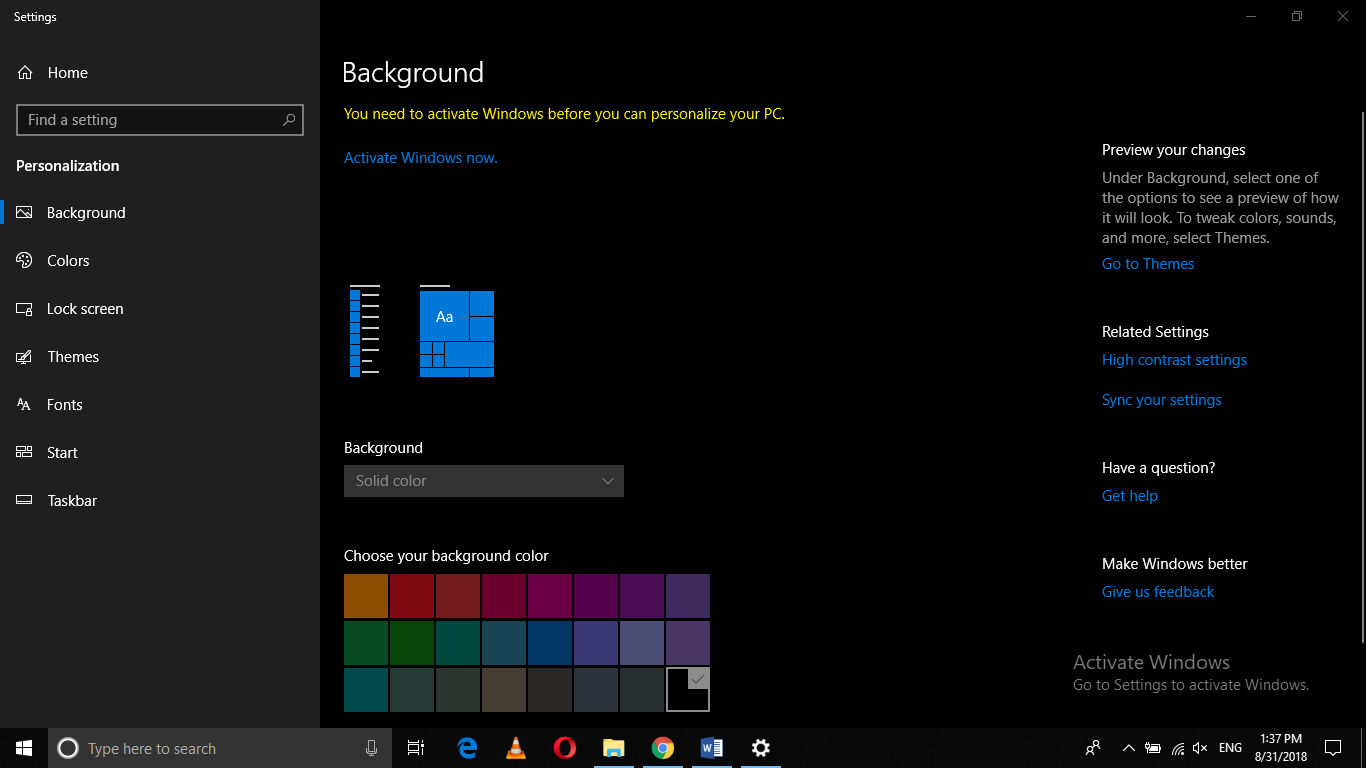
Task: Click the Find a setting search field
Action: click(x=160, y=120)
